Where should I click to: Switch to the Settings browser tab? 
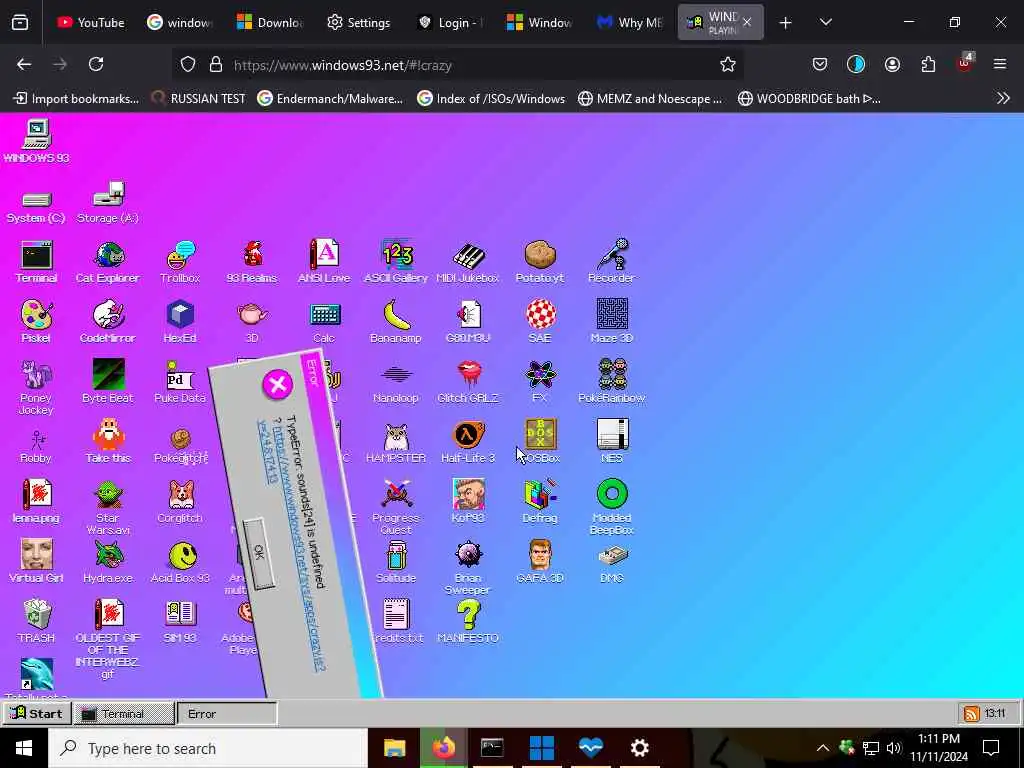359,23
